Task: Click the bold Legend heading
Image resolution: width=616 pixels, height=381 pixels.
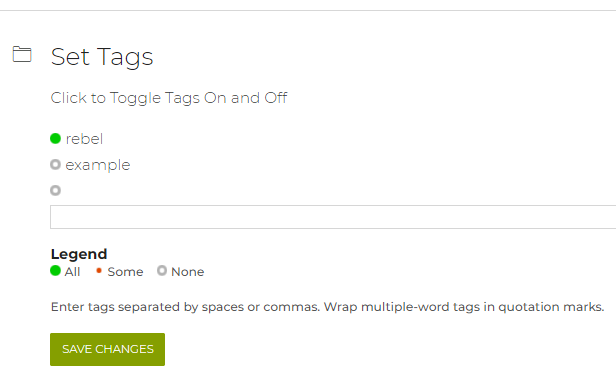Action: (x=79, y=254)
